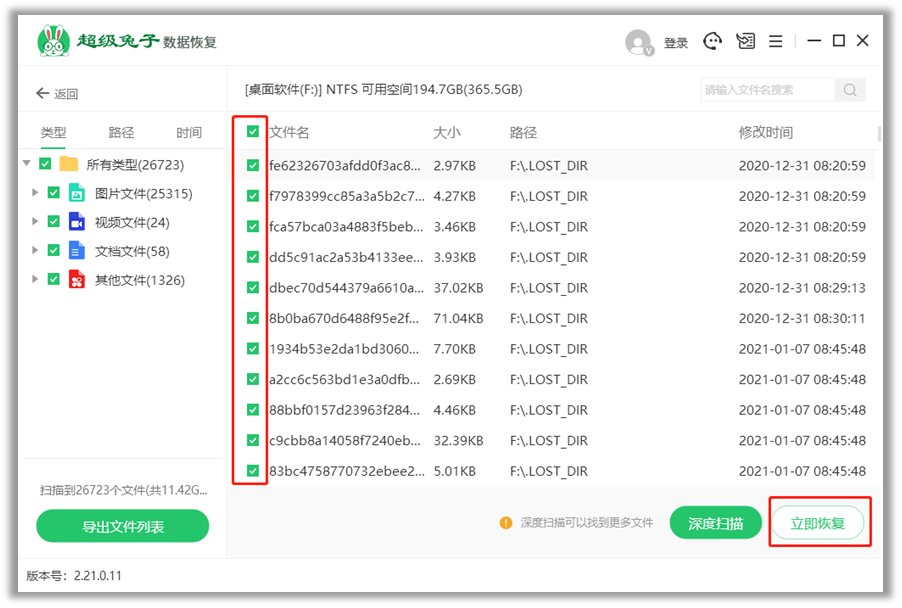Click the search magnifier icon
The image size is (902, 608).
pos(850,90)
